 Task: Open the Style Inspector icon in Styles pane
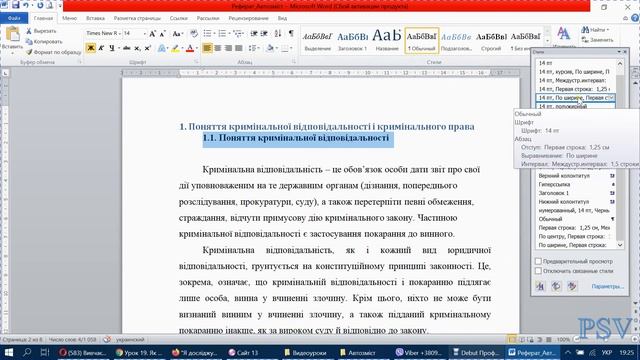pos(556,286)
